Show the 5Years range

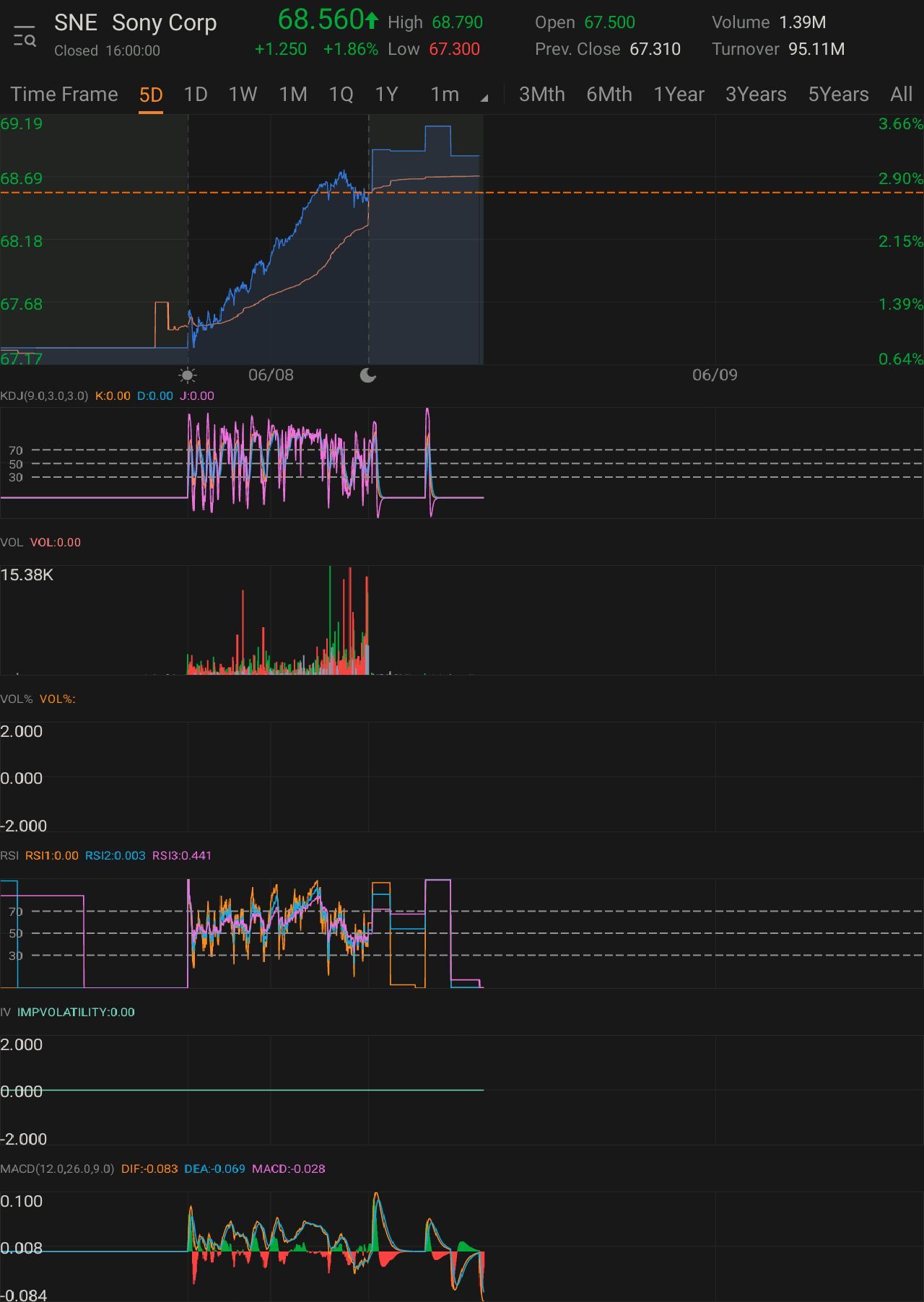pos(838,95)
